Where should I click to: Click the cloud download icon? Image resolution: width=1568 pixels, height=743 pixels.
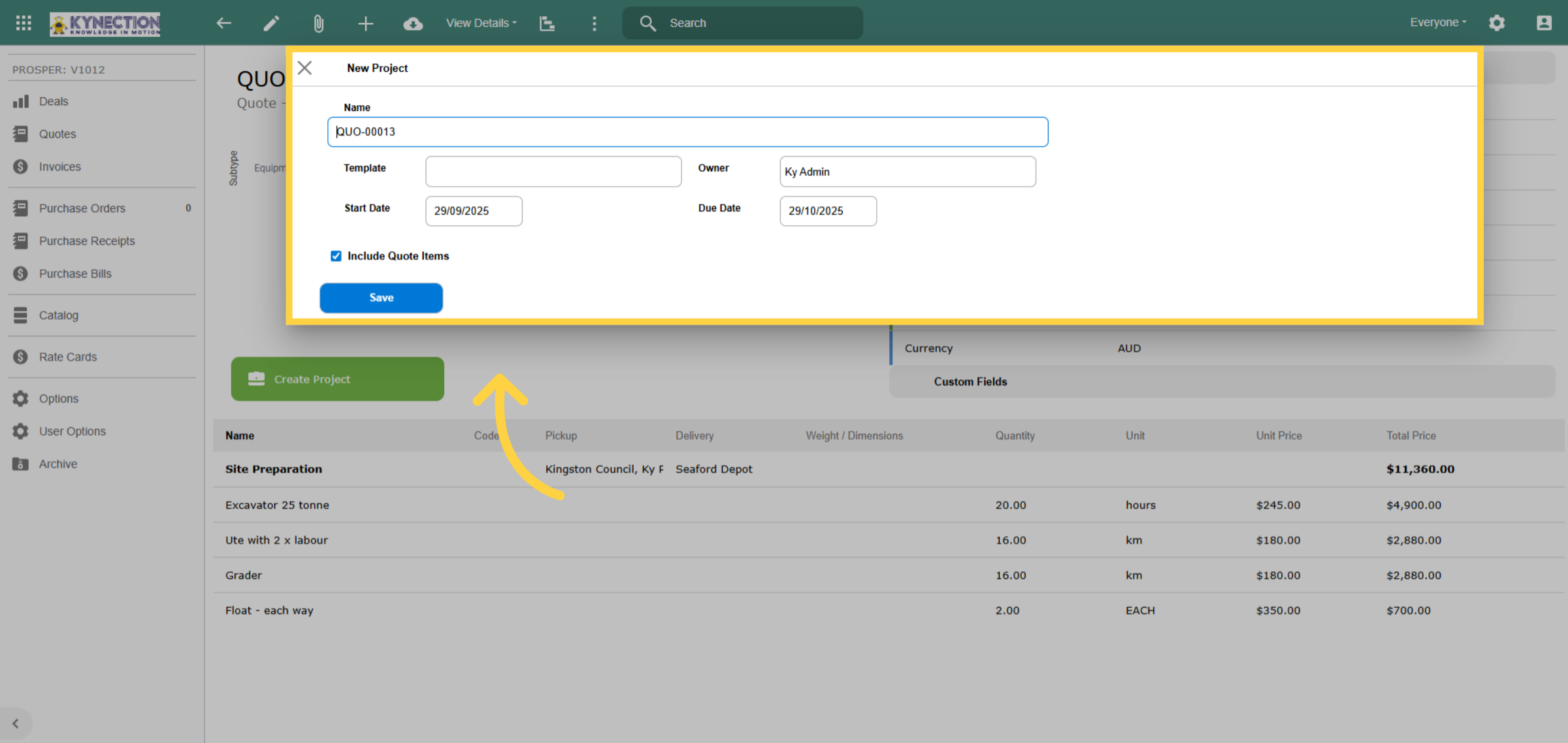pyautogui.click(x=413, y=24)
